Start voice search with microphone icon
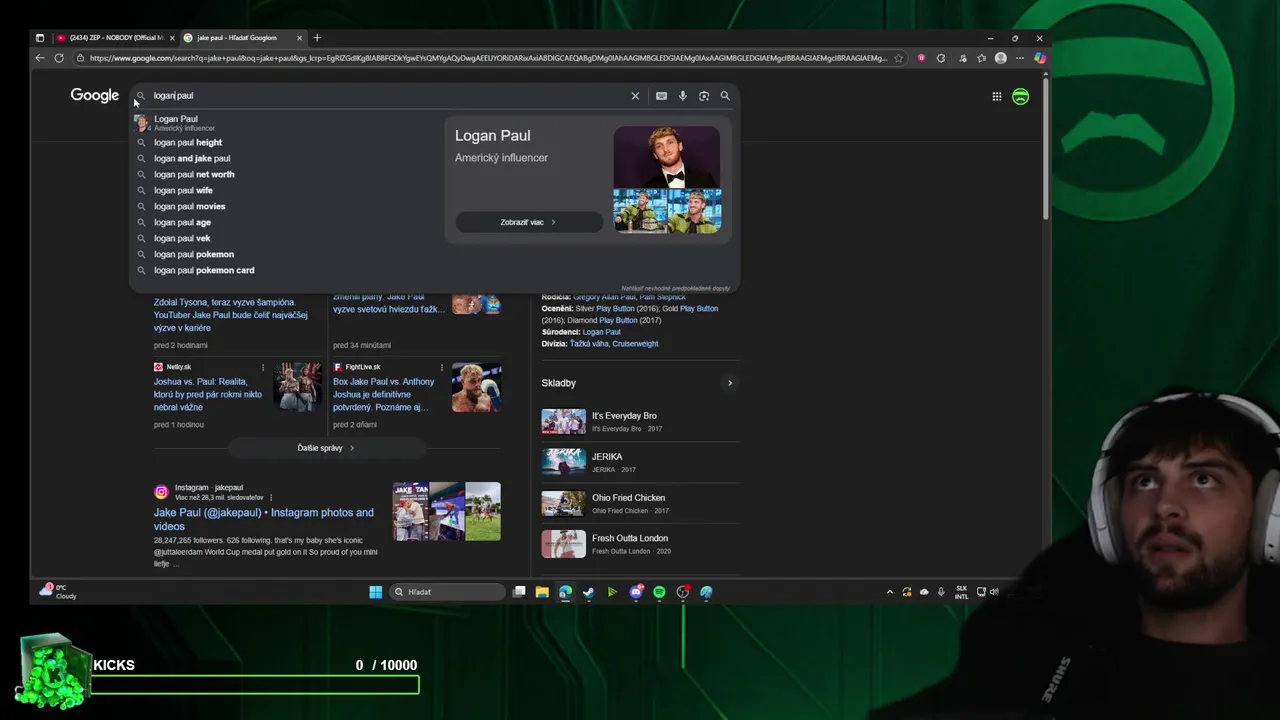Image resolution: width=1280 pixels, height=720 pixels. point(683,96)
